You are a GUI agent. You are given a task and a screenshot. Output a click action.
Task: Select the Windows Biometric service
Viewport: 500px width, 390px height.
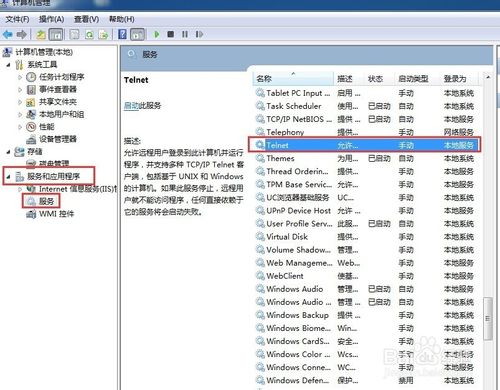tap(366, 328)
